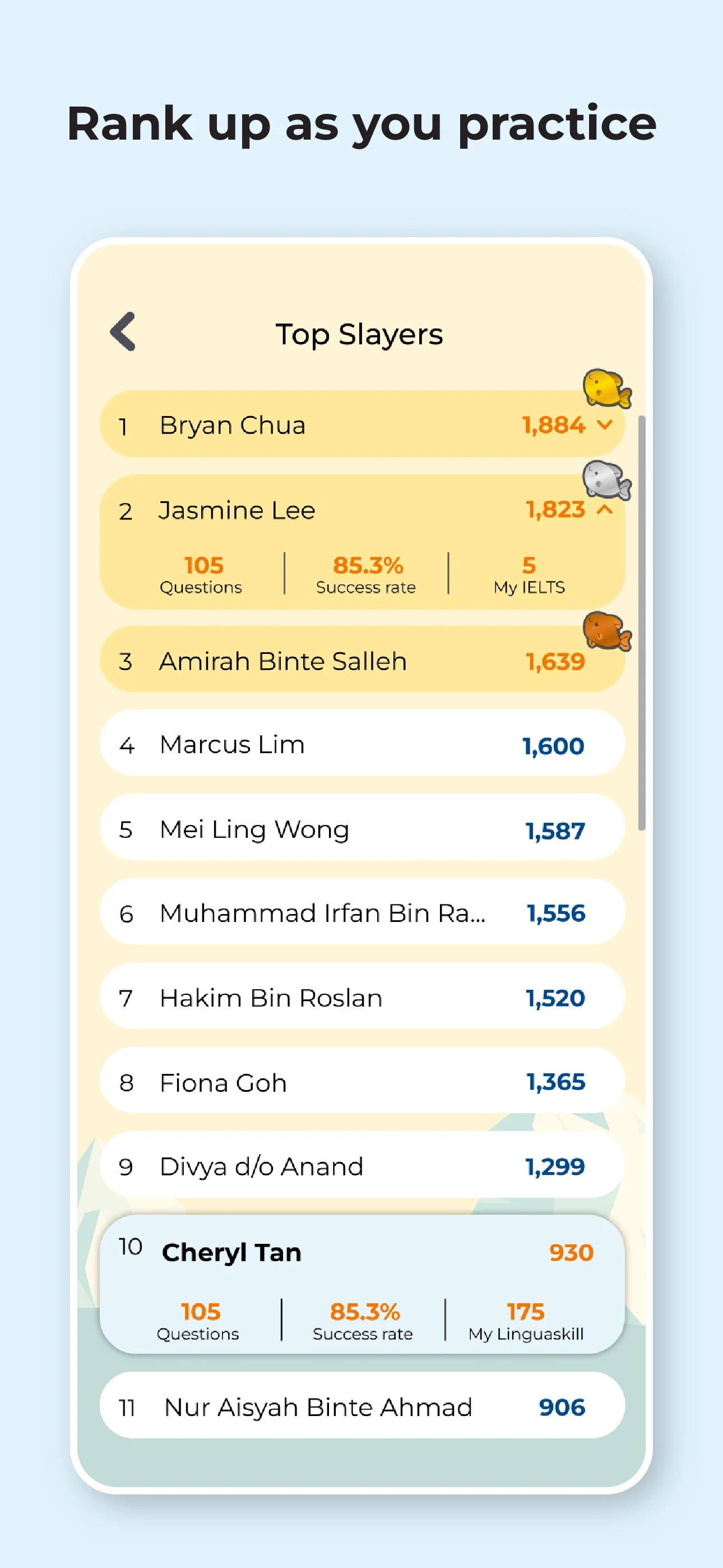723x1568 pixels.
Task: Open Divya d/o Anand's entry
Action: pos(361,1165)
